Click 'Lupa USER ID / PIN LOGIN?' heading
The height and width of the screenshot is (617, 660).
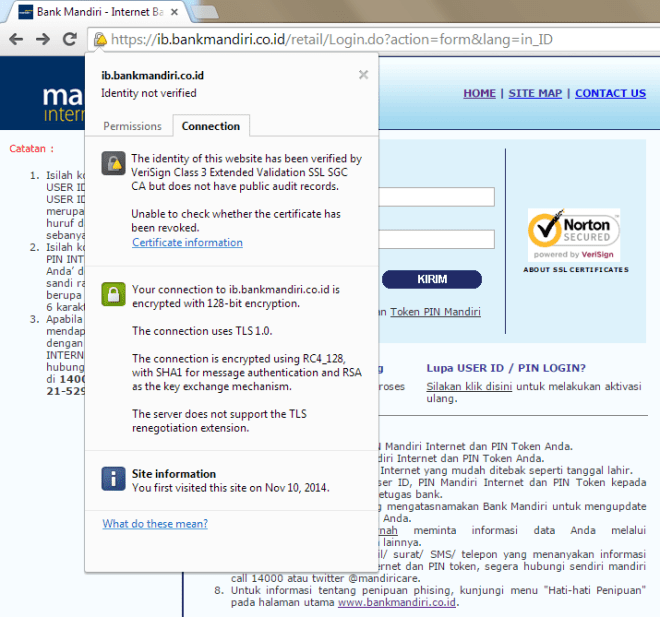click(506, 368)
